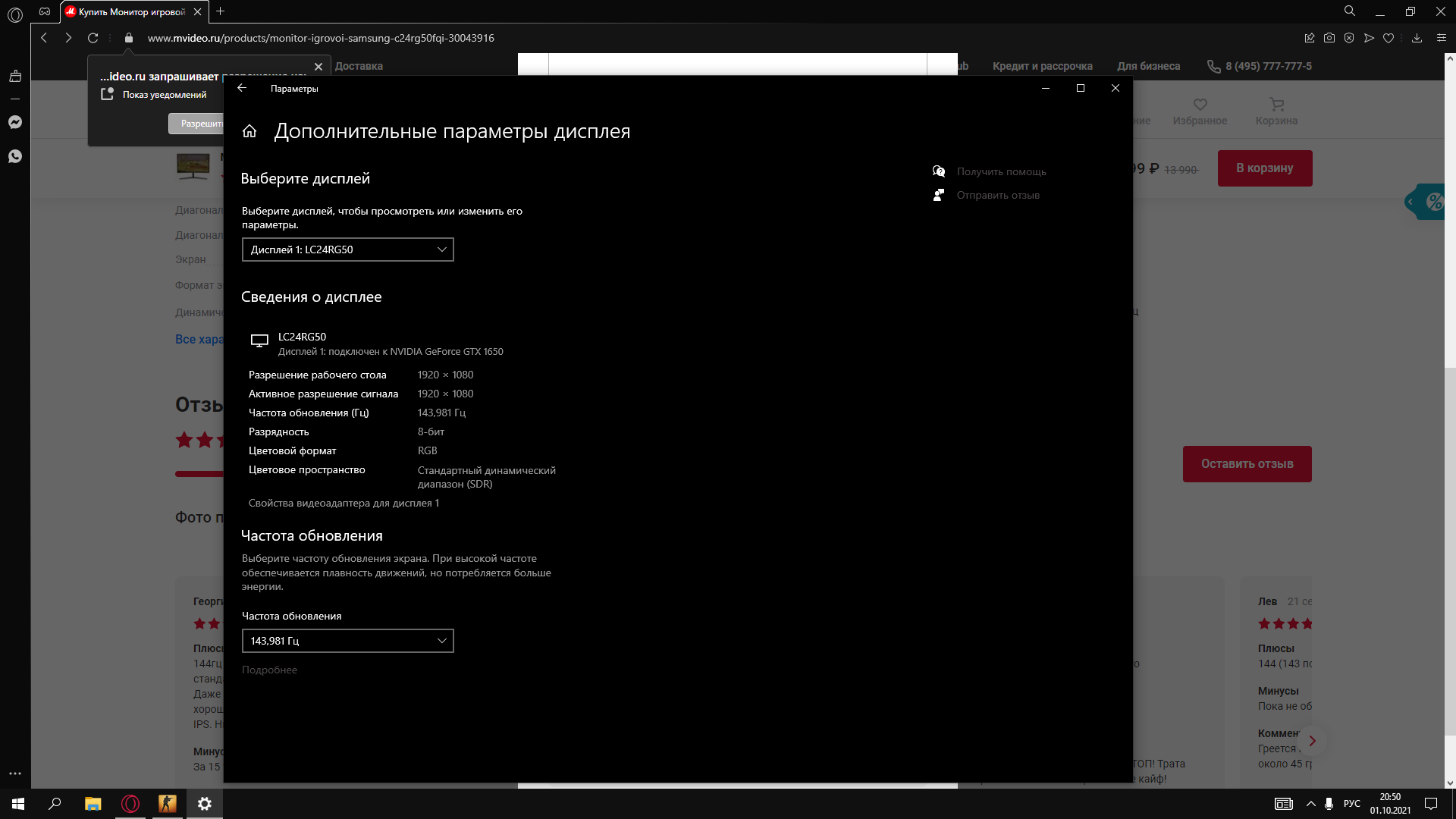Reload the mvideo page
1456x819 pixels.
pos(93,38)
